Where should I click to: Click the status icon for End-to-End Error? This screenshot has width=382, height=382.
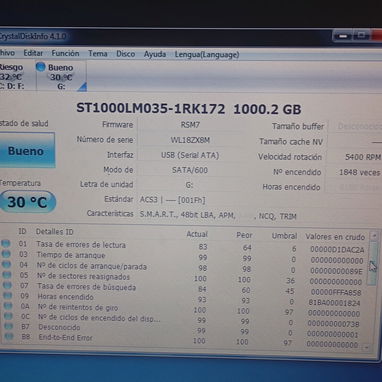[9, 337]
